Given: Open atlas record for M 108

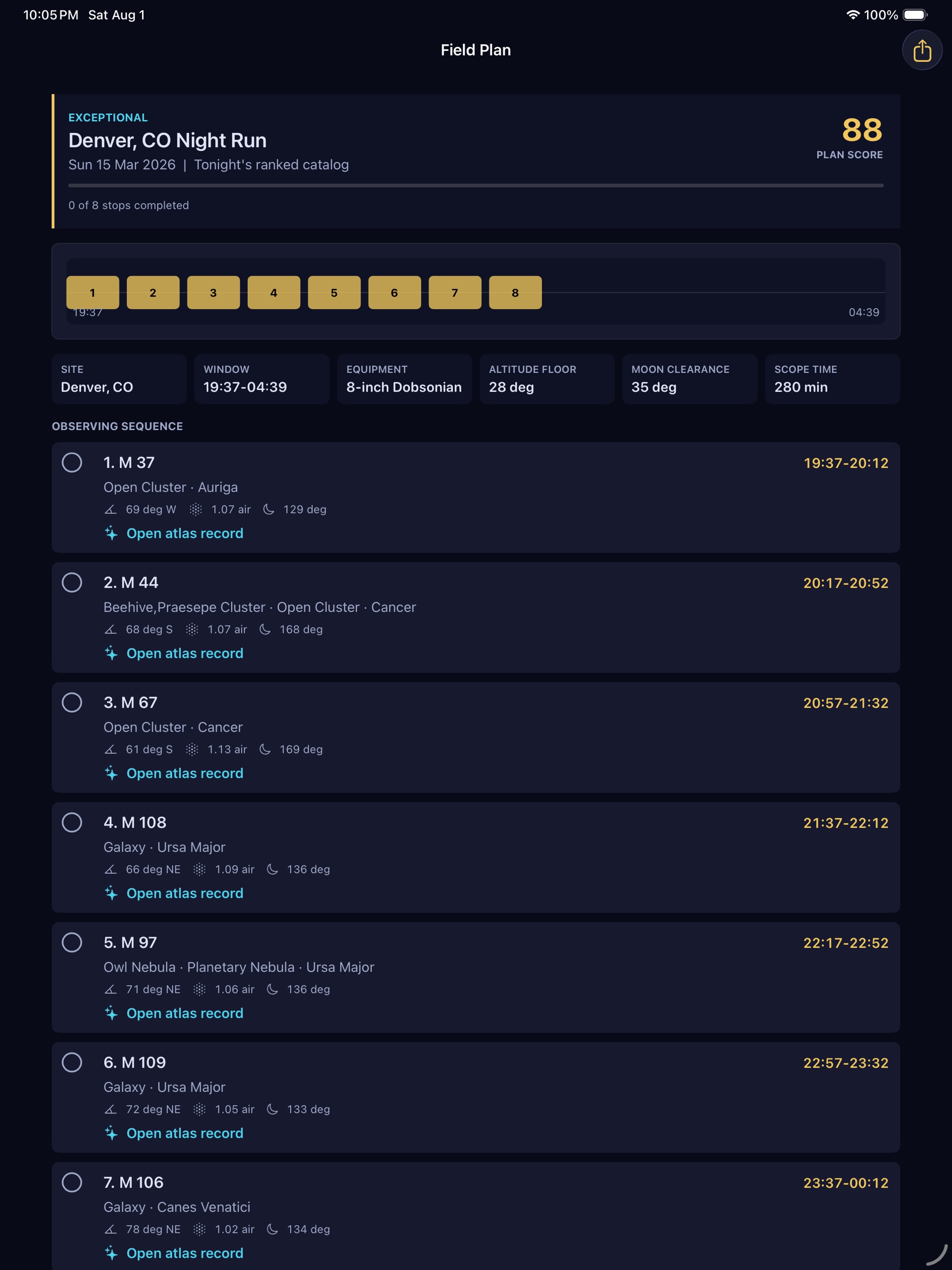Looking at the screenshot, I should tap(174, 893).
